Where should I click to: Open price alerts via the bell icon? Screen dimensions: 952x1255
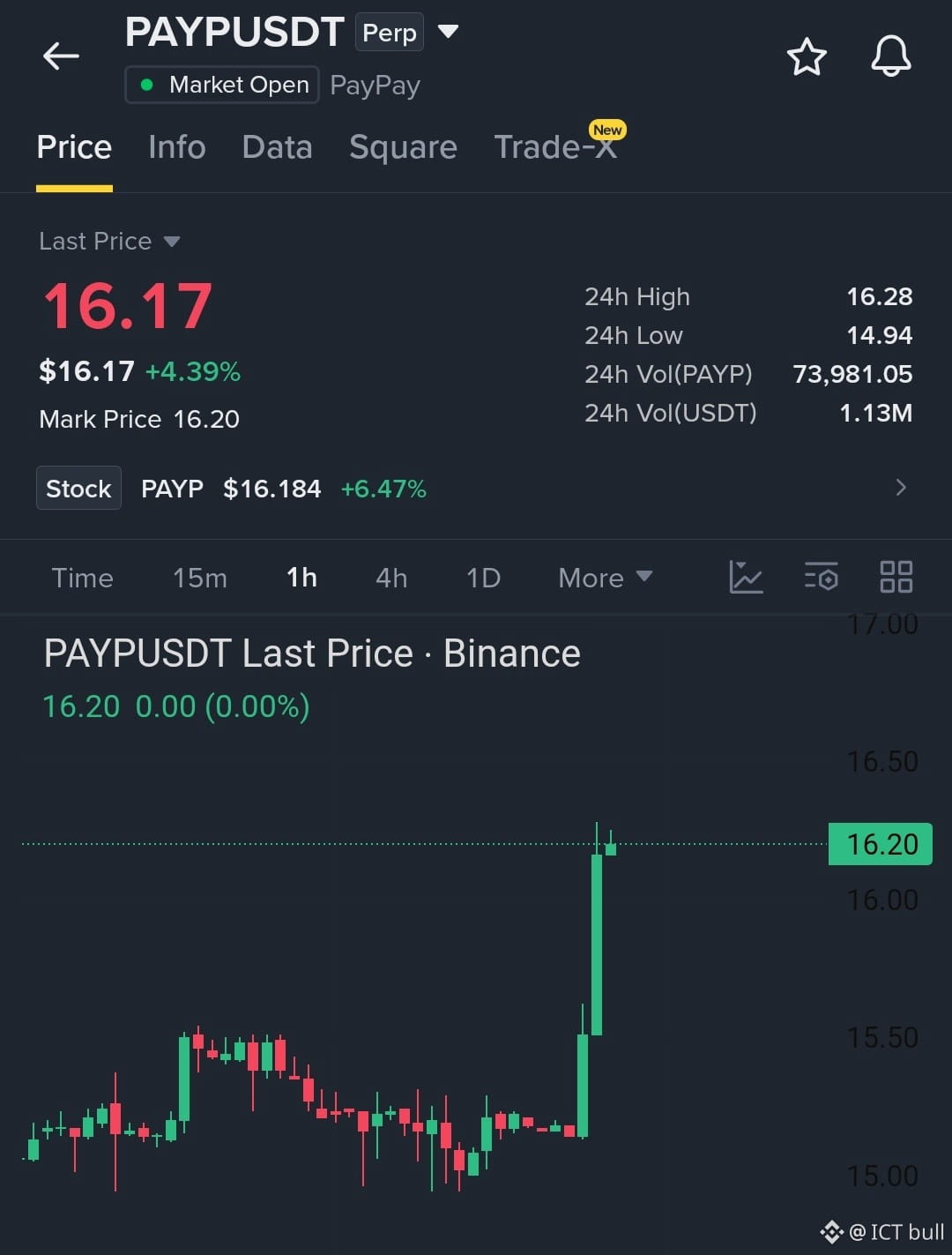891,56
